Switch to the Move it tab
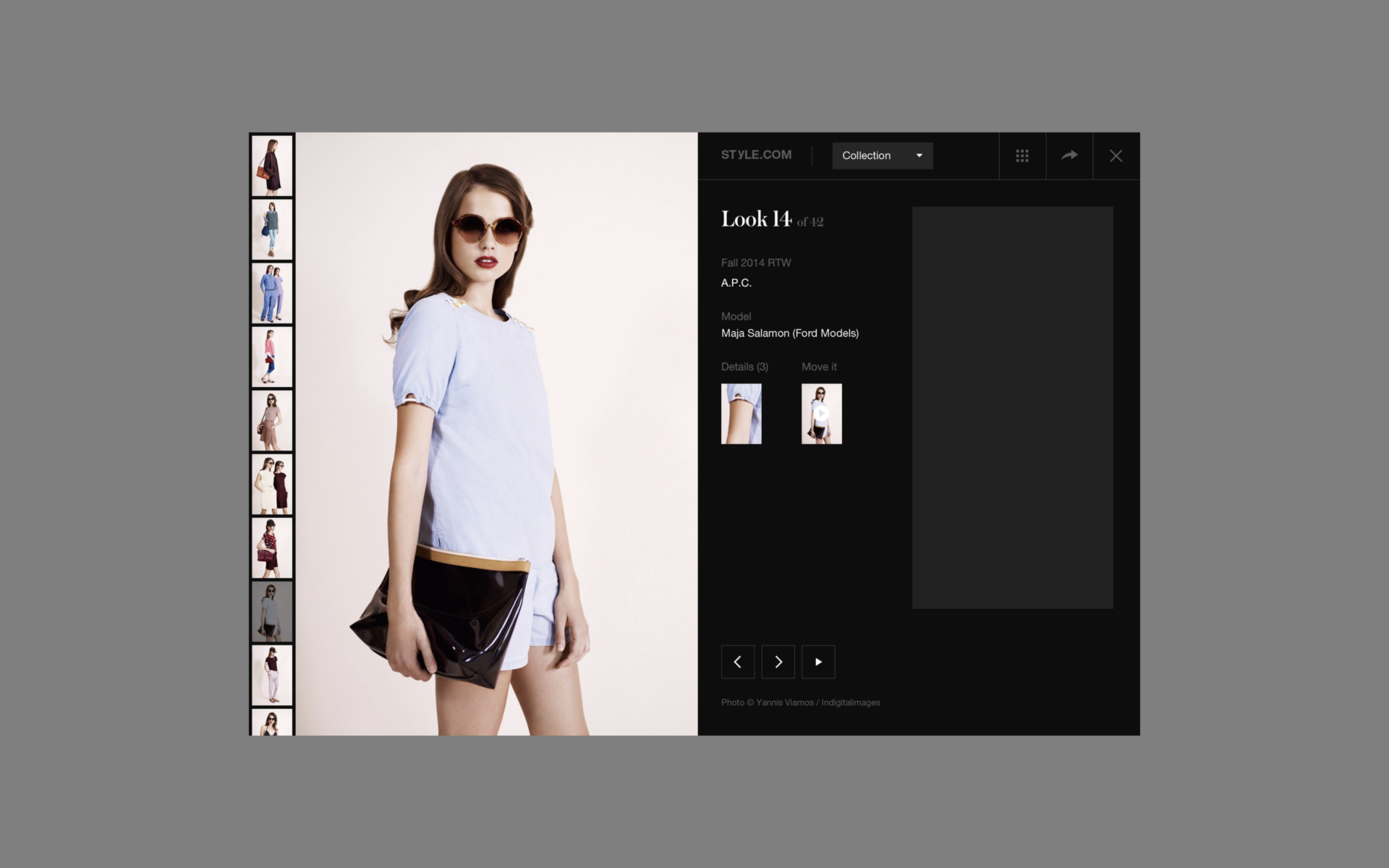The image size is (1389, 868). [x=818, y=367]
